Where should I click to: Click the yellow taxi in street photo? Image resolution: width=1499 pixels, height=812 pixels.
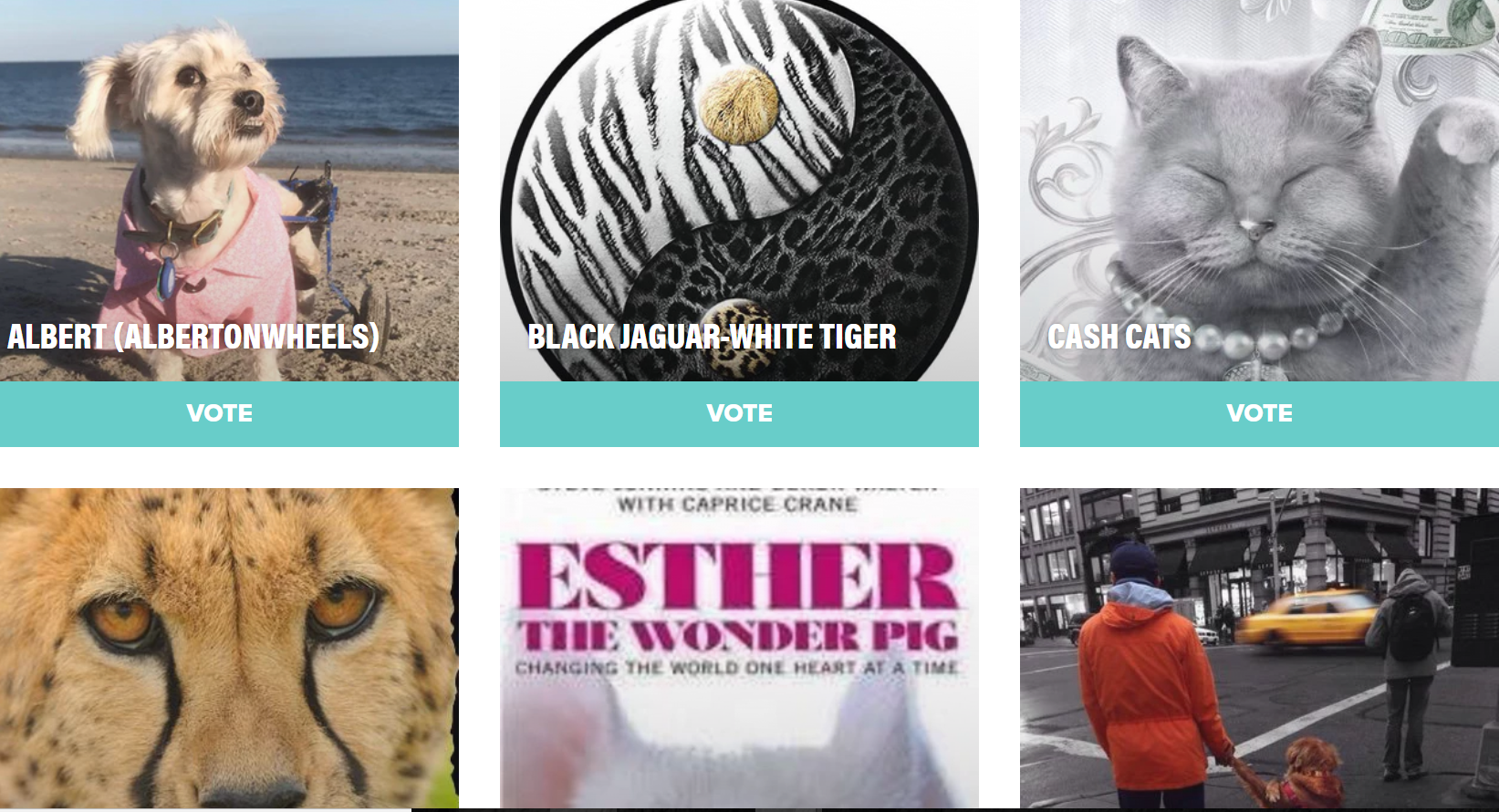tap(1307, 619)
